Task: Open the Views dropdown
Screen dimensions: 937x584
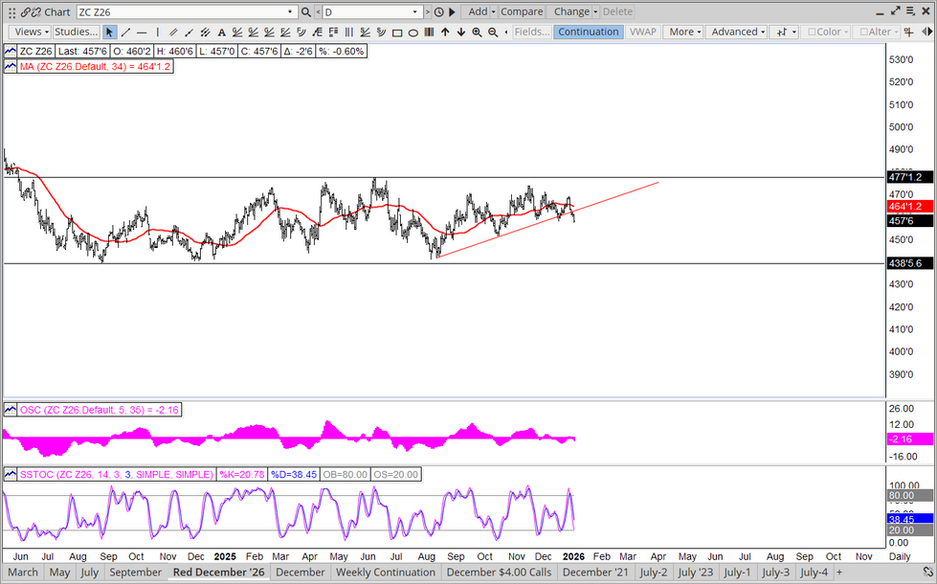Action: tap(32, 32)
